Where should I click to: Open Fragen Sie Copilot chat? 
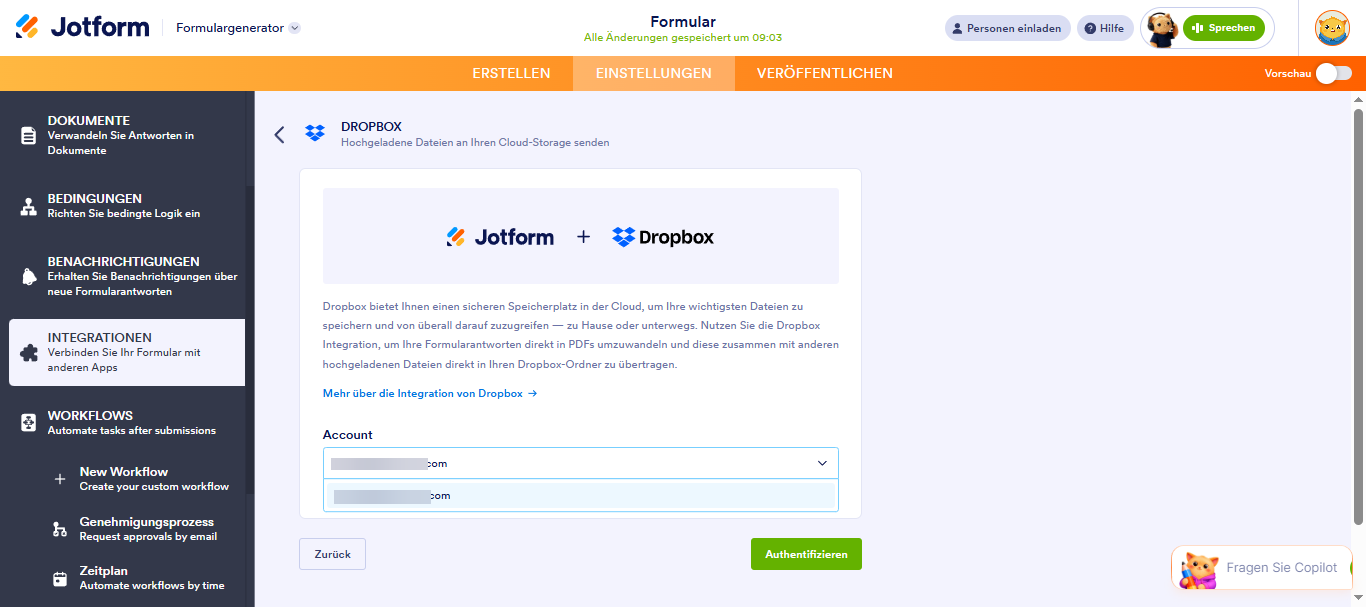click(1262, 568)
